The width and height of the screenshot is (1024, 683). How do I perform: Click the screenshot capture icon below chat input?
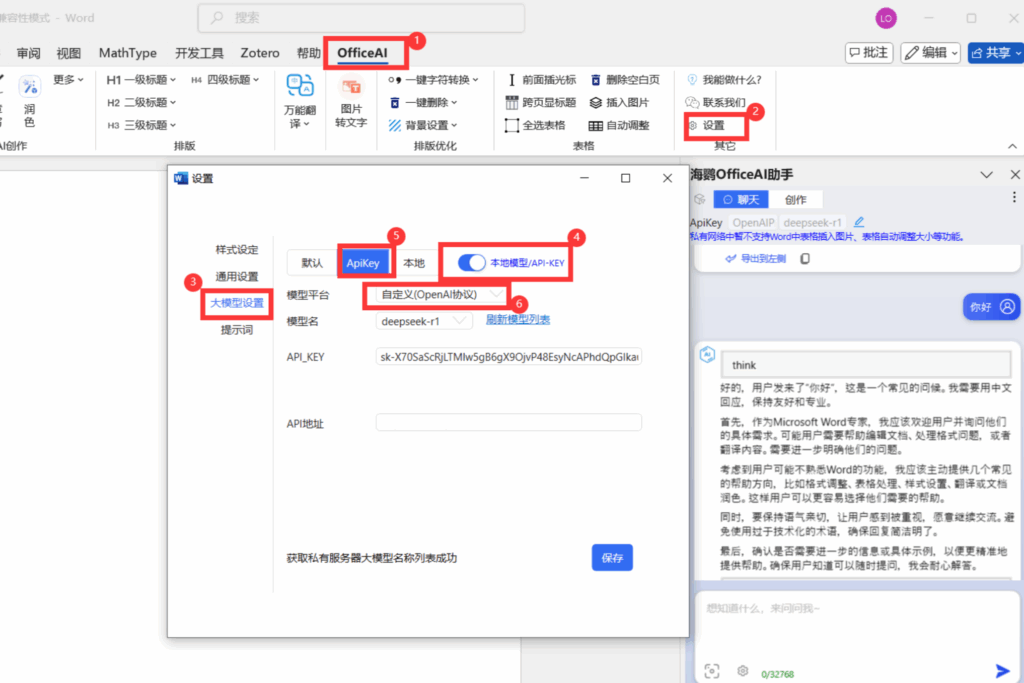(711, 671)
